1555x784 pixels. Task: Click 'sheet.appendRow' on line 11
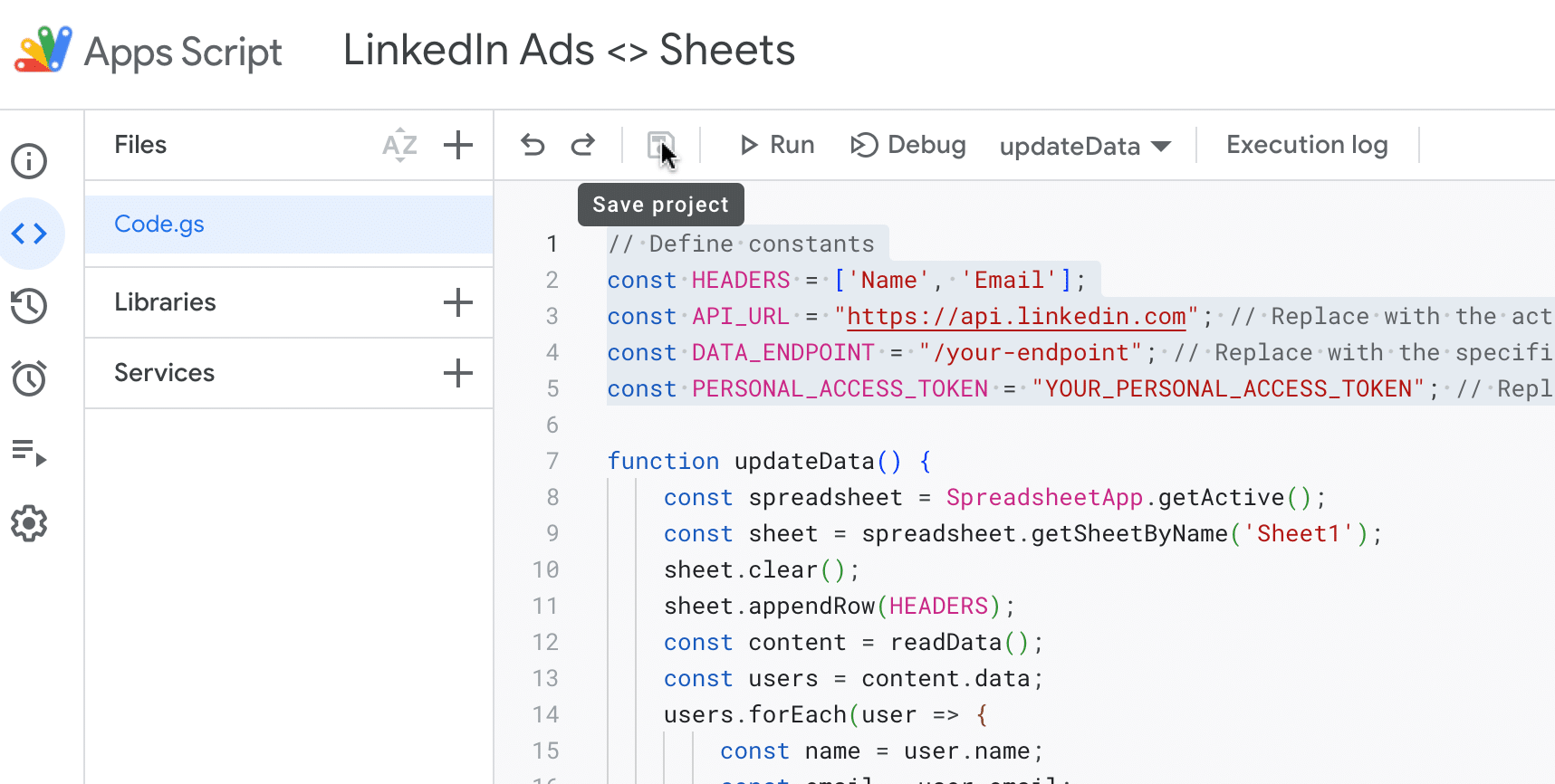coord(769,606)
